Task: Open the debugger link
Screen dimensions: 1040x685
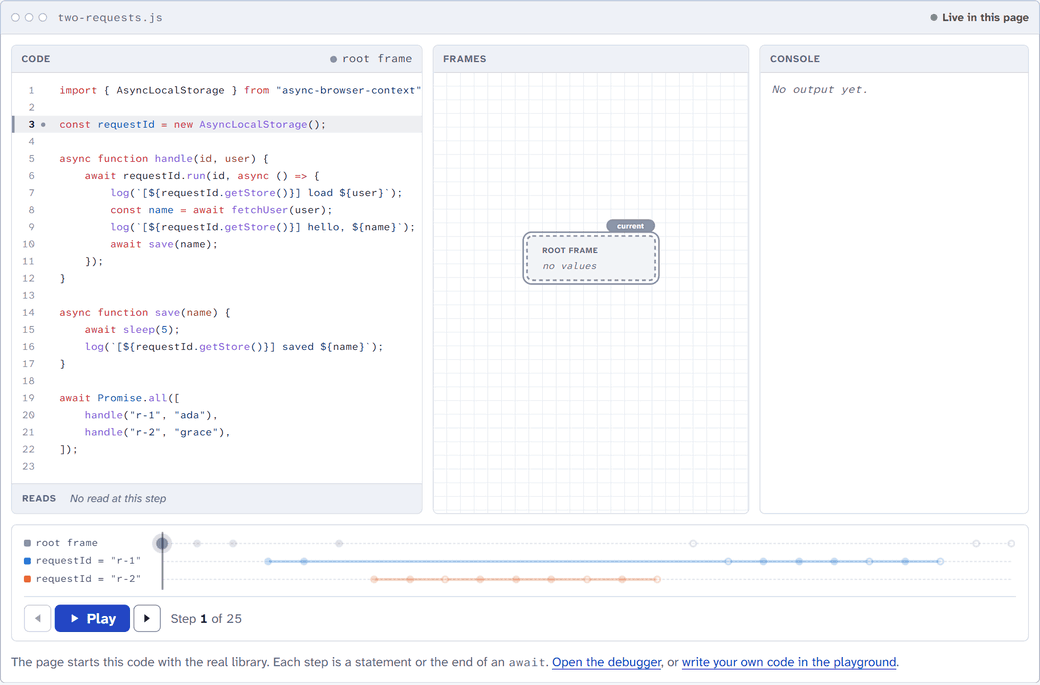Action: tap(606, 662)
